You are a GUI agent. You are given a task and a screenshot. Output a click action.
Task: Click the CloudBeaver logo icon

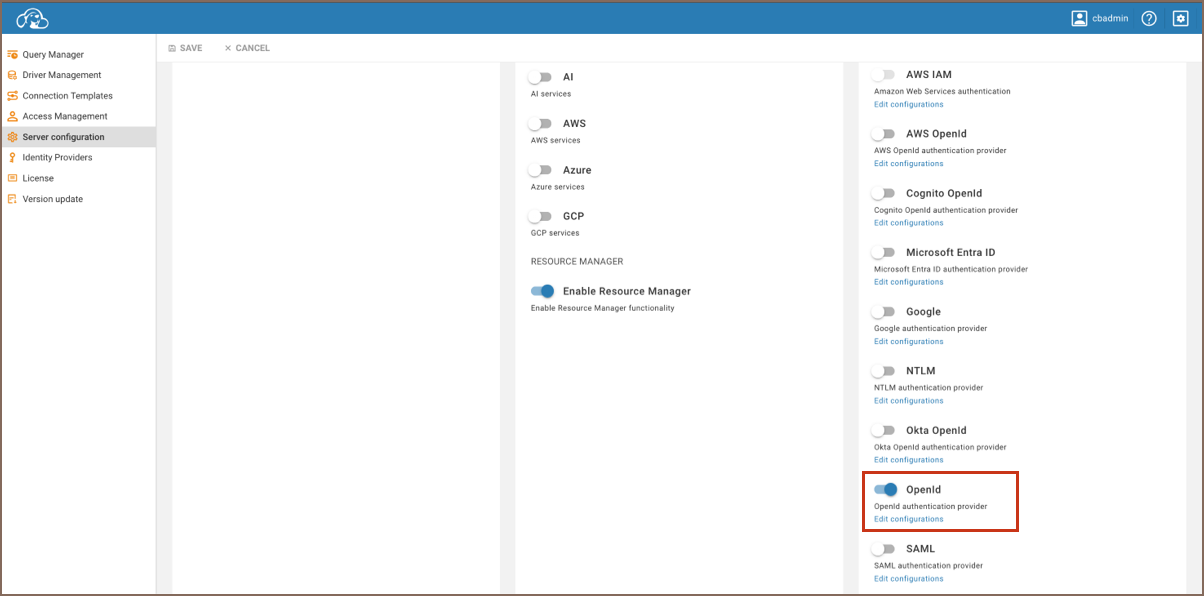click(x=32, y=18)
